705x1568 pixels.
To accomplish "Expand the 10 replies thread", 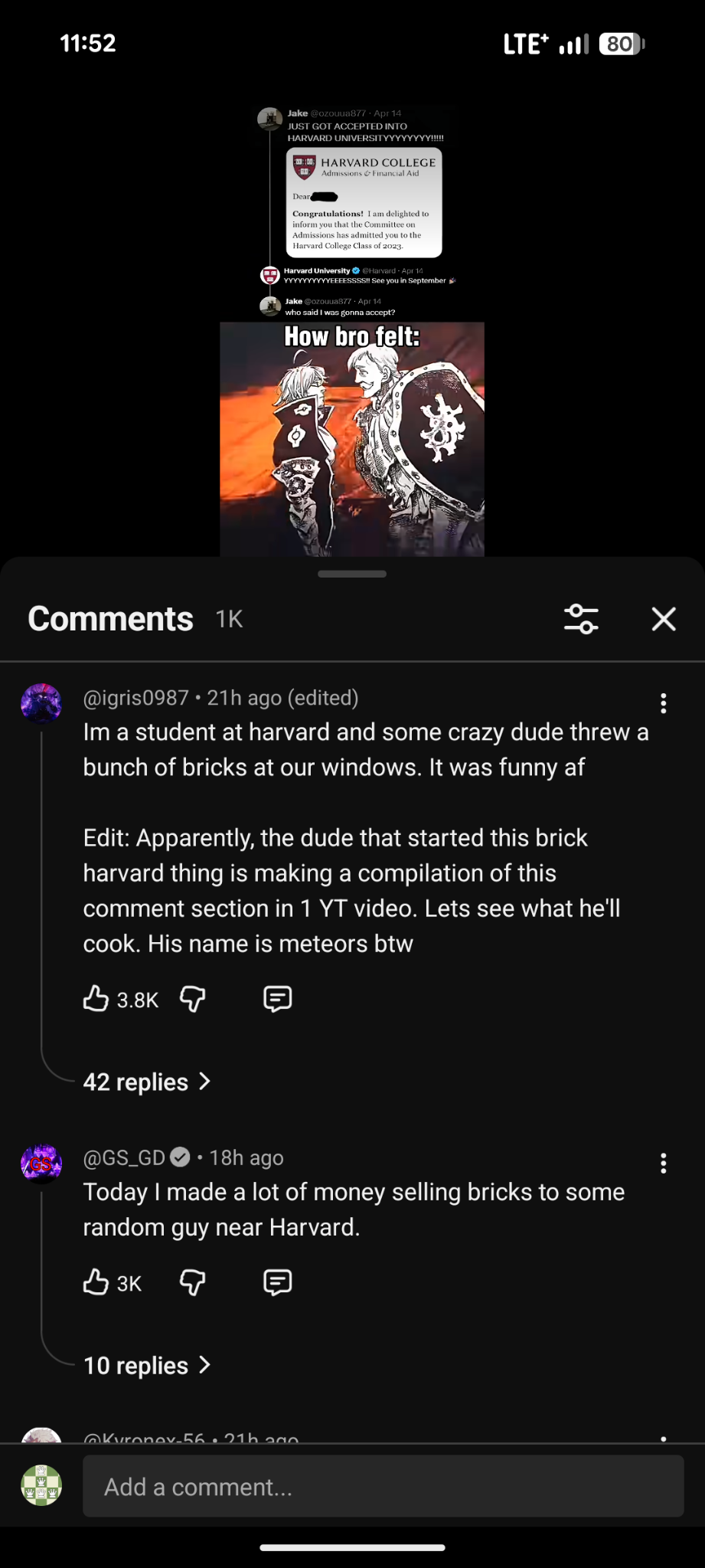I will tap(147, 1365).
